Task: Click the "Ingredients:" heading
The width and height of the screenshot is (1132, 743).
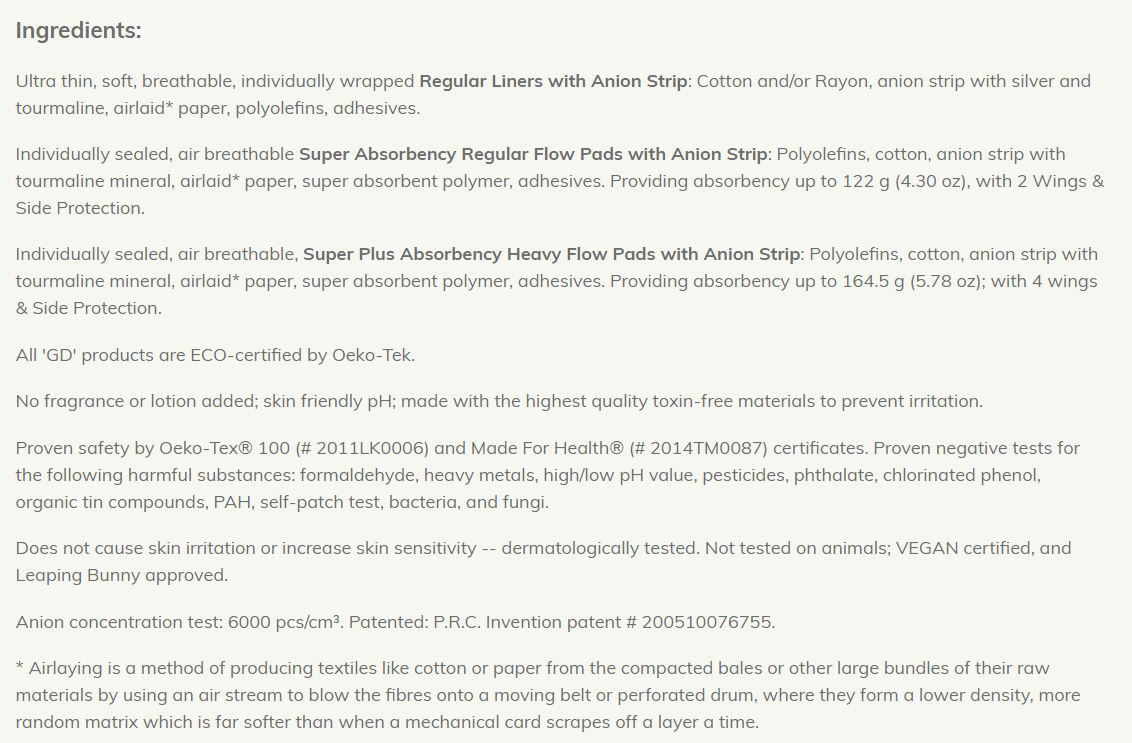Action: pyautogui.click(x=78, y=31)
